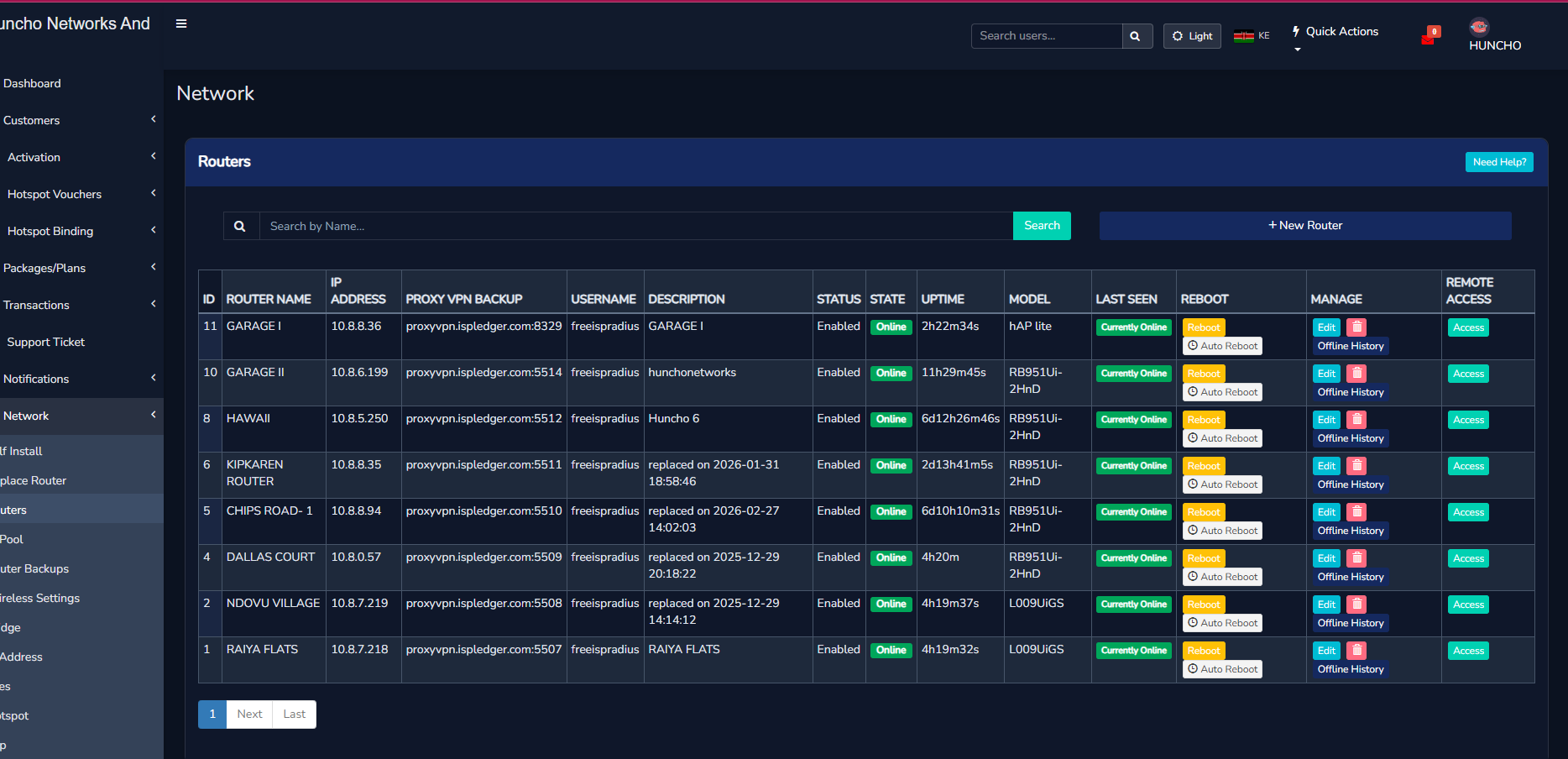Click the KE flag icon to change region
Screen dimensions: 1568x759
pos(1245,35)
